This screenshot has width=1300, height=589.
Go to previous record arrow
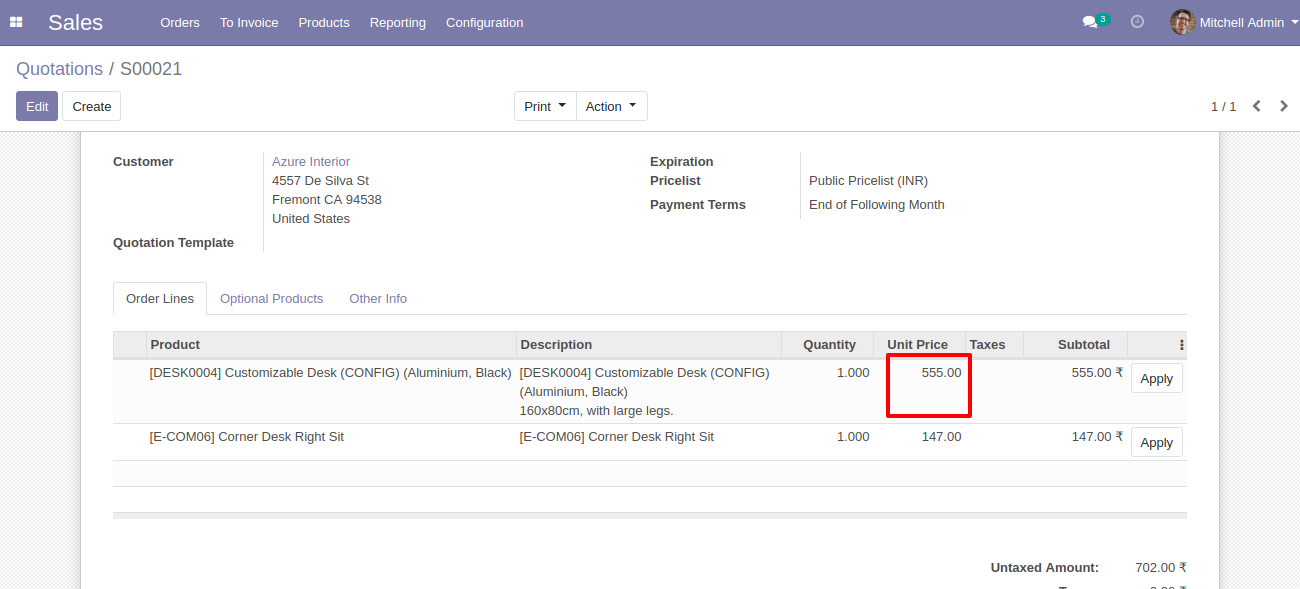1257,106
